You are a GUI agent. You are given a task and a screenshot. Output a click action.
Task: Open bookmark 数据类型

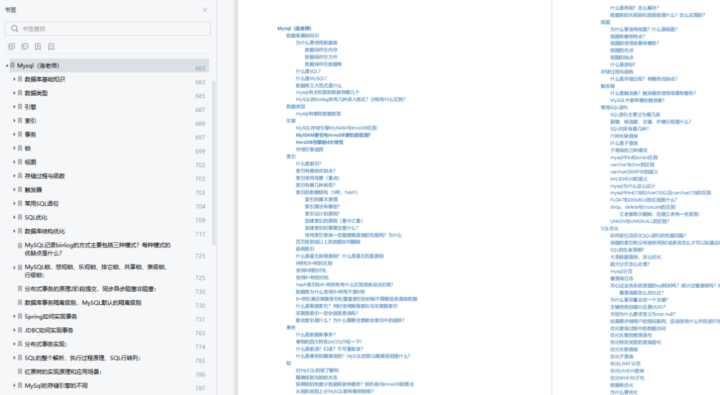coord(36,93)
